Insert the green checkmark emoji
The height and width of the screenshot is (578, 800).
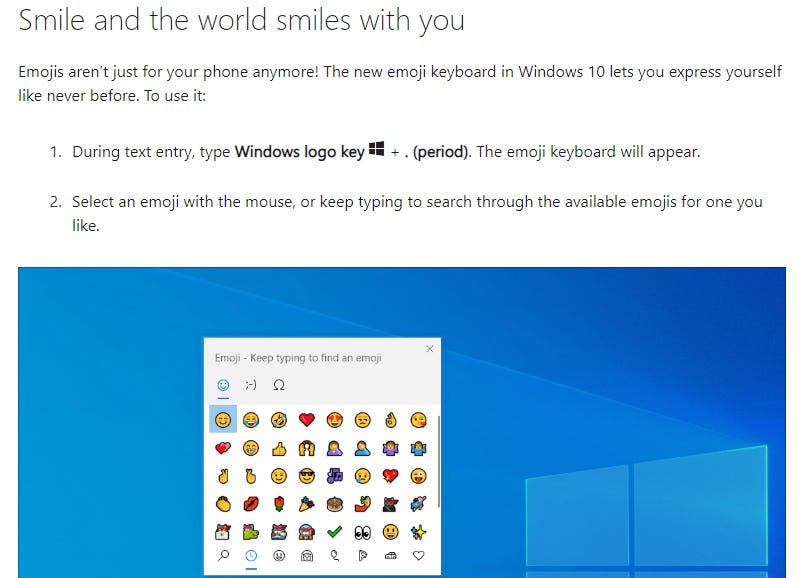click(x=335, y=532)
